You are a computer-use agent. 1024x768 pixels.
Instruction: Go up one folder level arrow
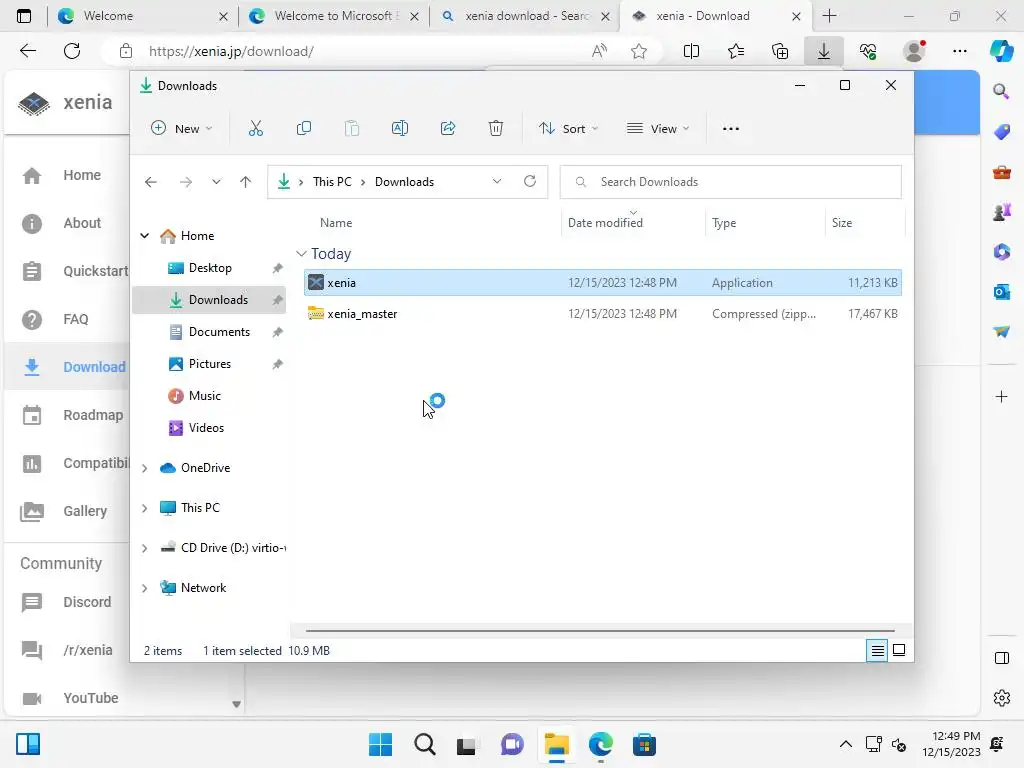[x=246, y=182]
